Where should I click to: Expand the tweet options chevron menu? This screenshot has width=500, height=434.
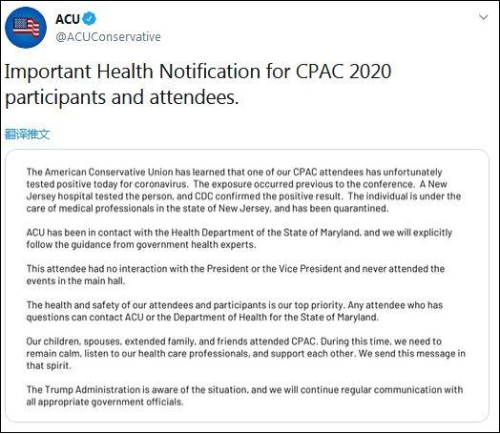click(x=483, y=17)
